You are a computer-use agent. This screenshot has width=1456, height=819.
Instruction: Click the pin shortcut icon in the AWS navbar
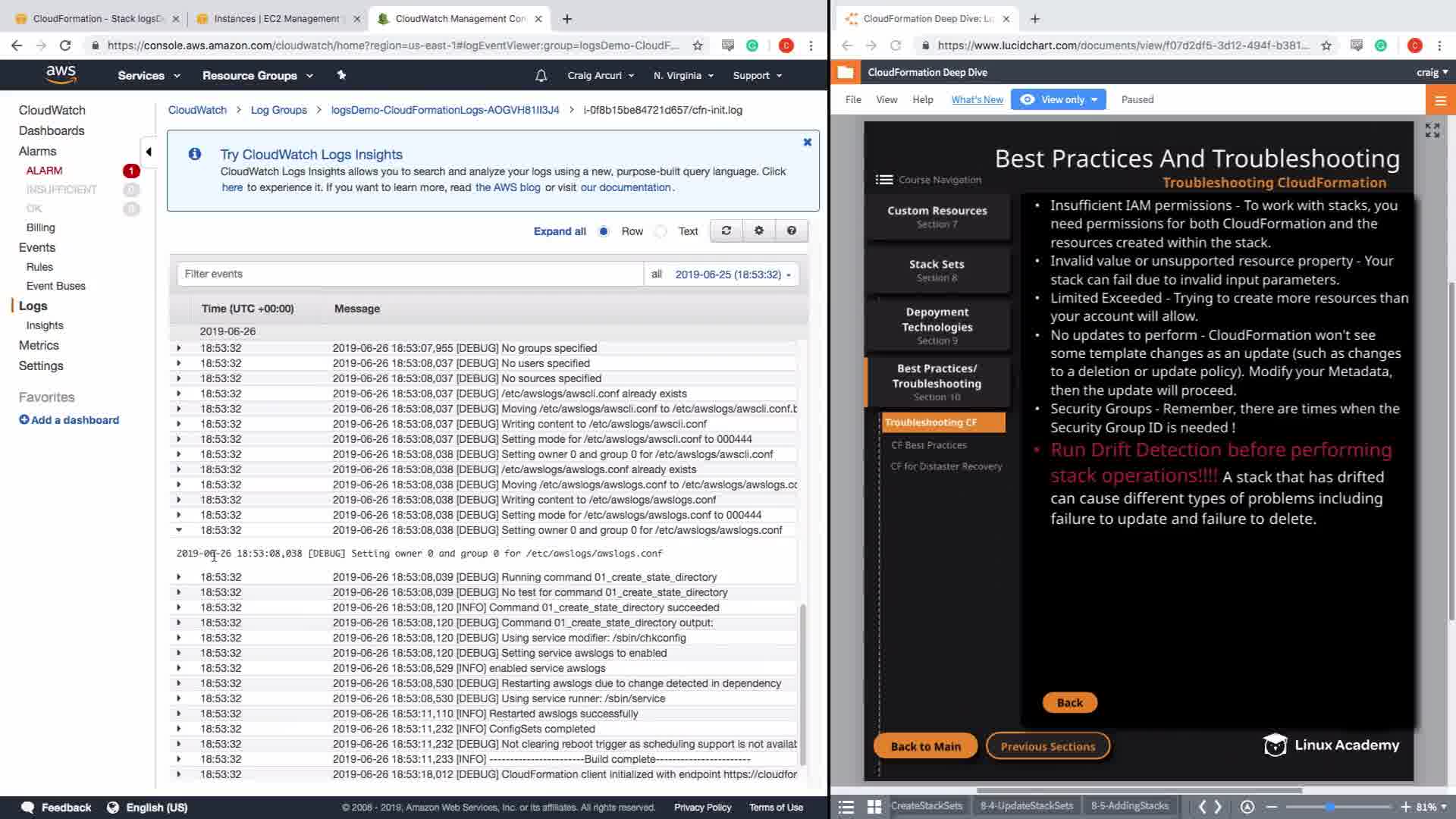point(341,75)
